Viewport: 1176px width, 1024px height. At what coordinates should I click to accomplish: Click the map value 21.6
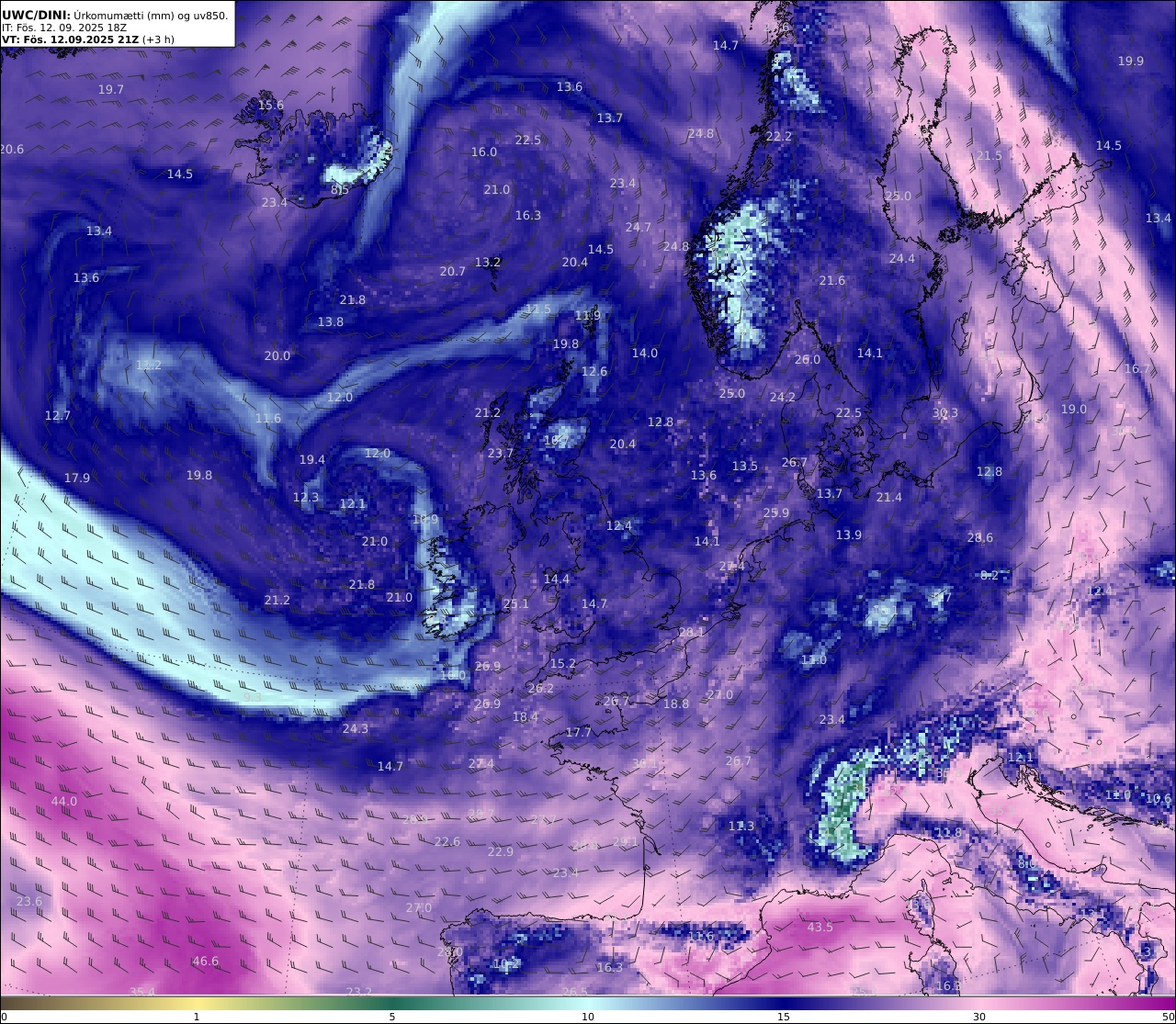coord(832,281)
